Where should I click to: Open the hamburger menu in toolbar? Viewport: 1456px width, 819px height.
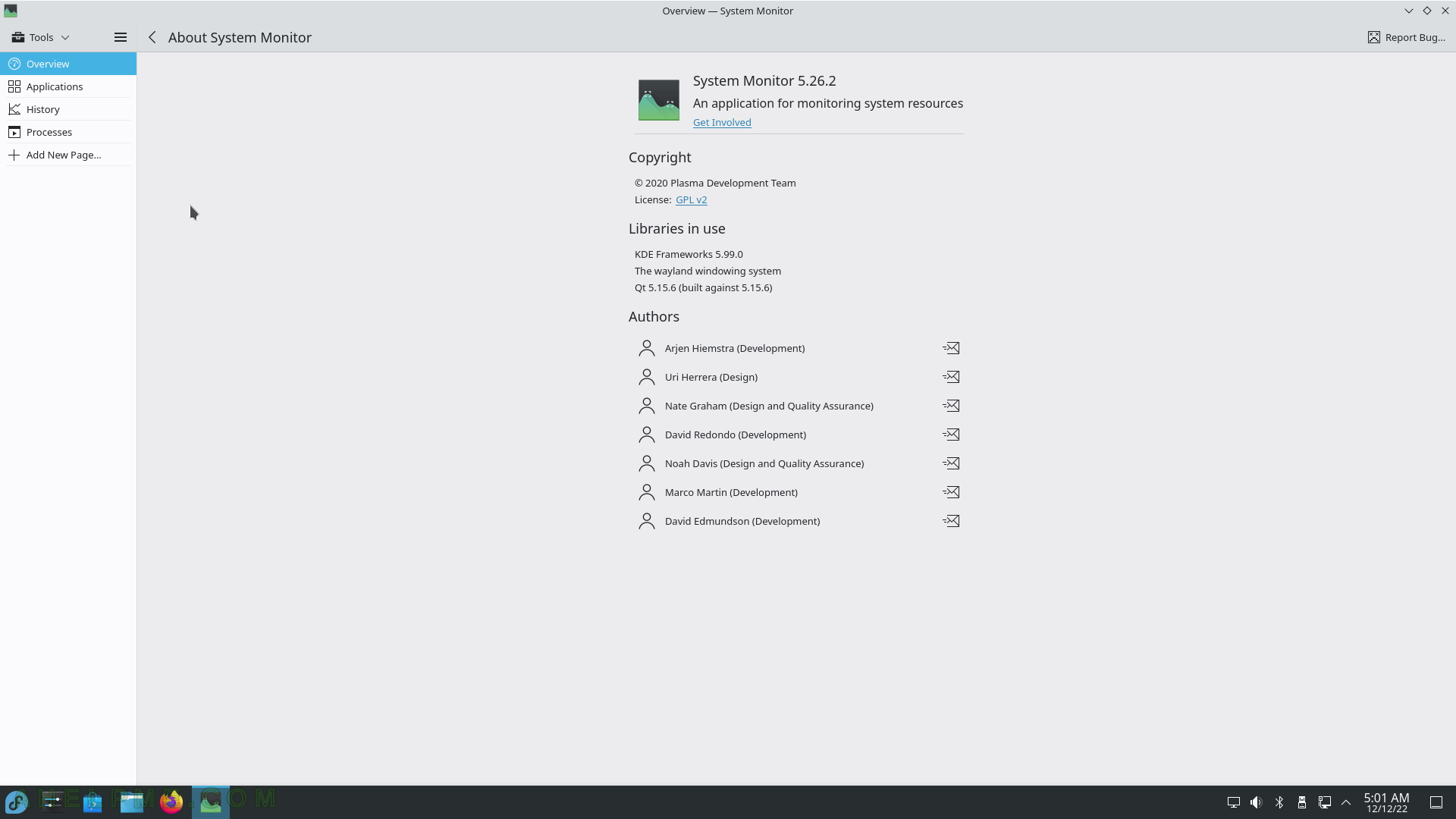tap(120, 37)
